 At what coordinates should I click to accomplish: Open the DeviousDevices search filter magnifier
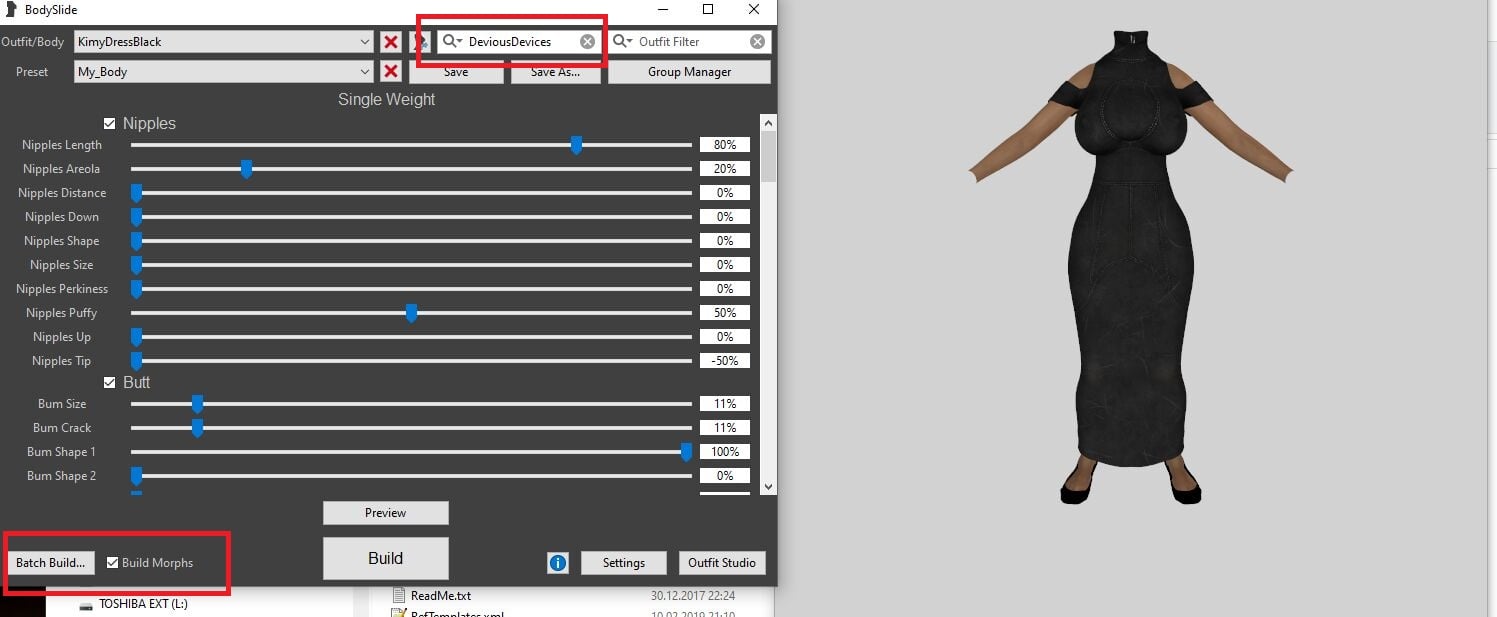(453, 42)
